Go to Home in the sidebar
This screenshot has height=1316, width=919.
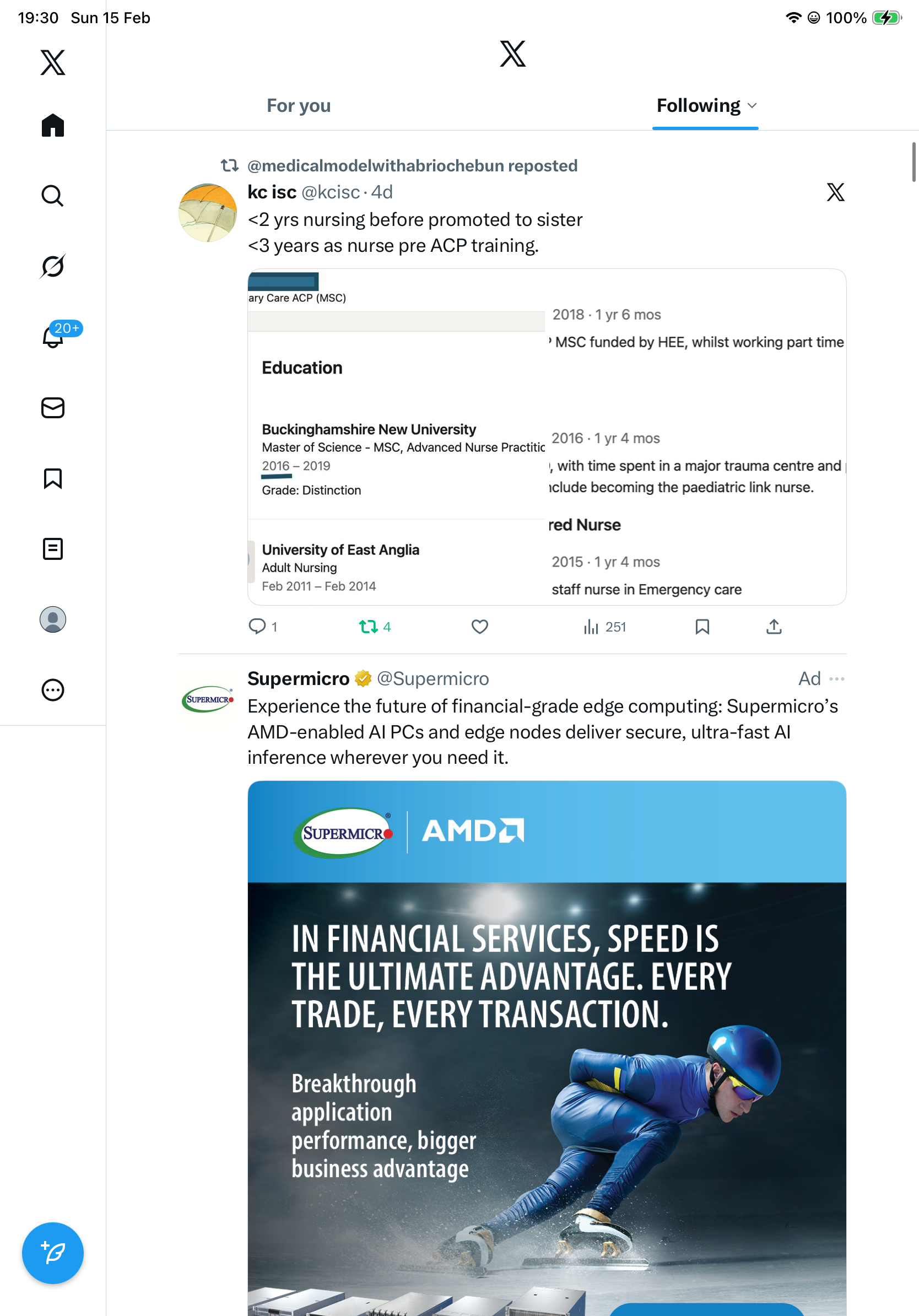click(52, 125)
